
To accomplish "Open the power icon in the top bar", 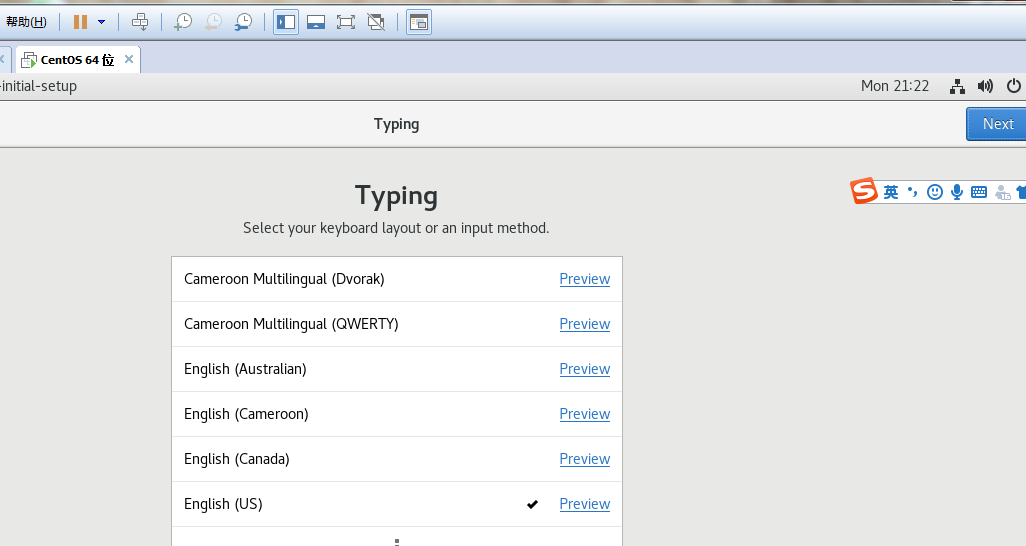I will 1014,86.
